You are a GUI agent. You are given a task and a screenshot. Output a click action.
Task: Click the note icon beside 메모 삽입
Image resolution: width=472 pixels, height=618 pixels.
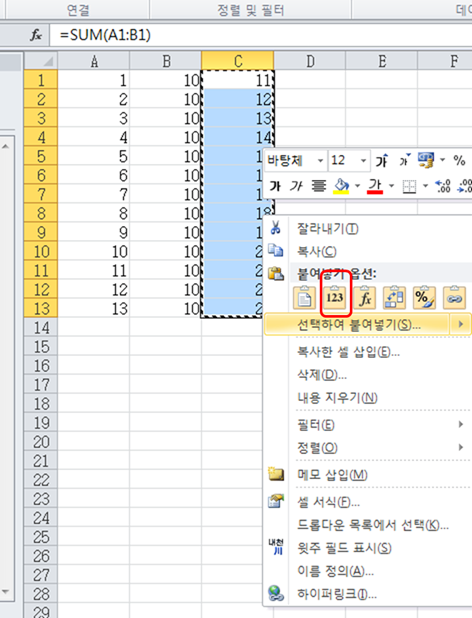(x=276, y=474)
